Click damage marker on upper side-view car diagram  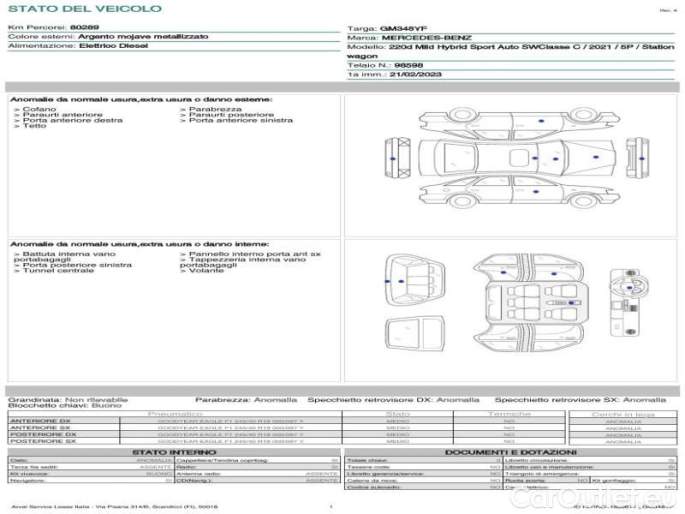pyautogui.click(x=541, y=121)
